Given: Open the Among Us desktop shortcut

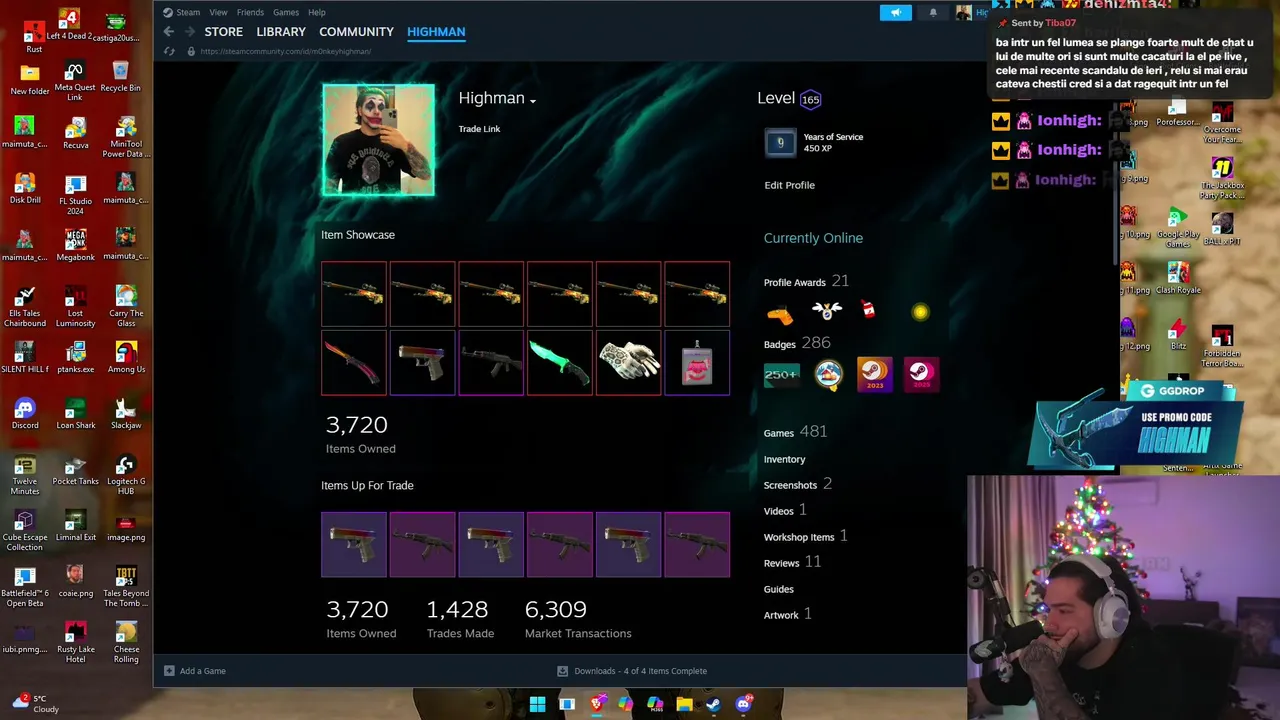Looking at the screenshot, I should [126, 358].
